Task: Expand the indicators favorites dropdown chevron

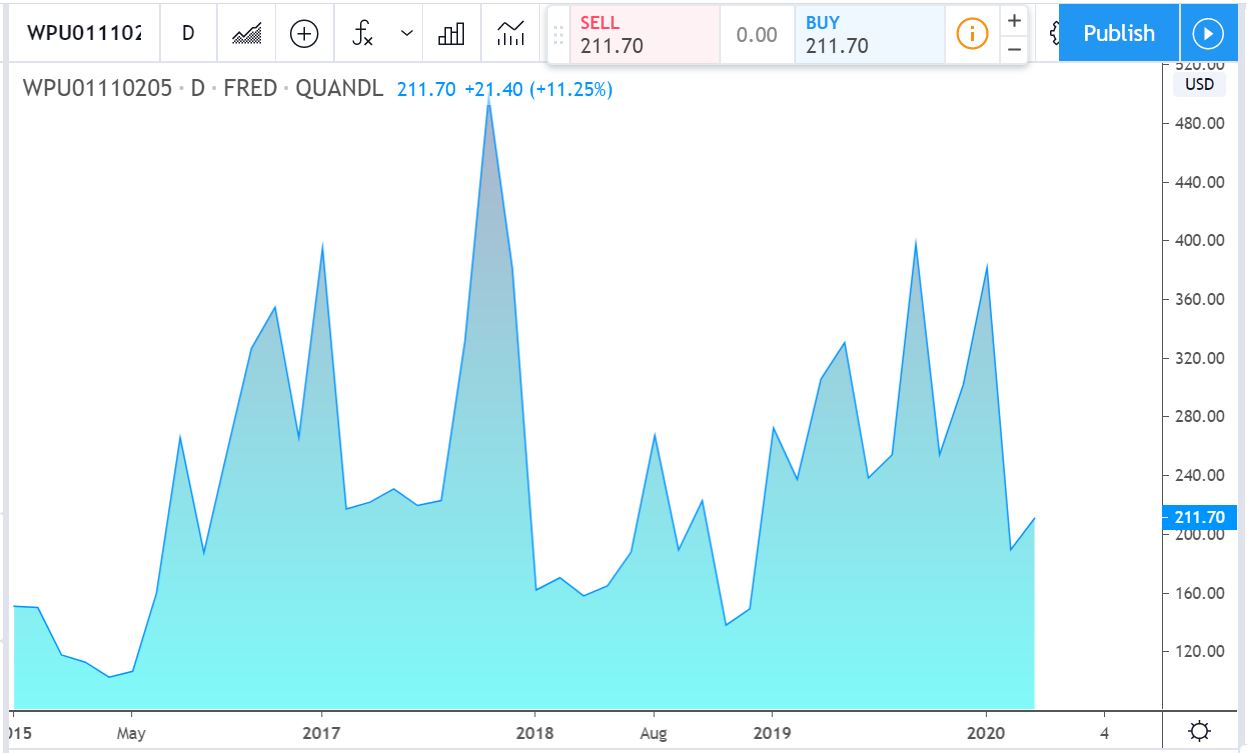Action: click(x=407, y=33)
